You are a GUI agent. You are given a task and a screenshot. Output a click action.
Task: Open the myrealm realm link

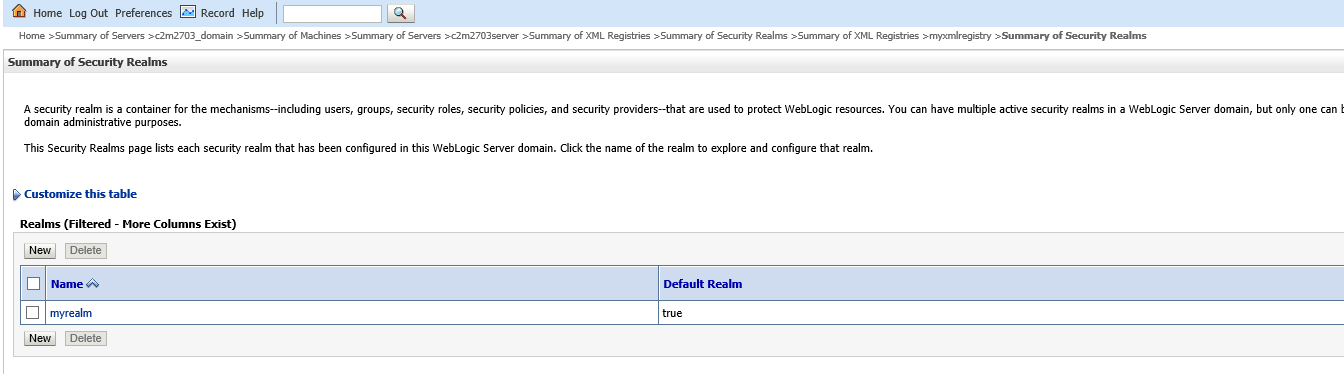pyautogui.click(x=71, y=313)
